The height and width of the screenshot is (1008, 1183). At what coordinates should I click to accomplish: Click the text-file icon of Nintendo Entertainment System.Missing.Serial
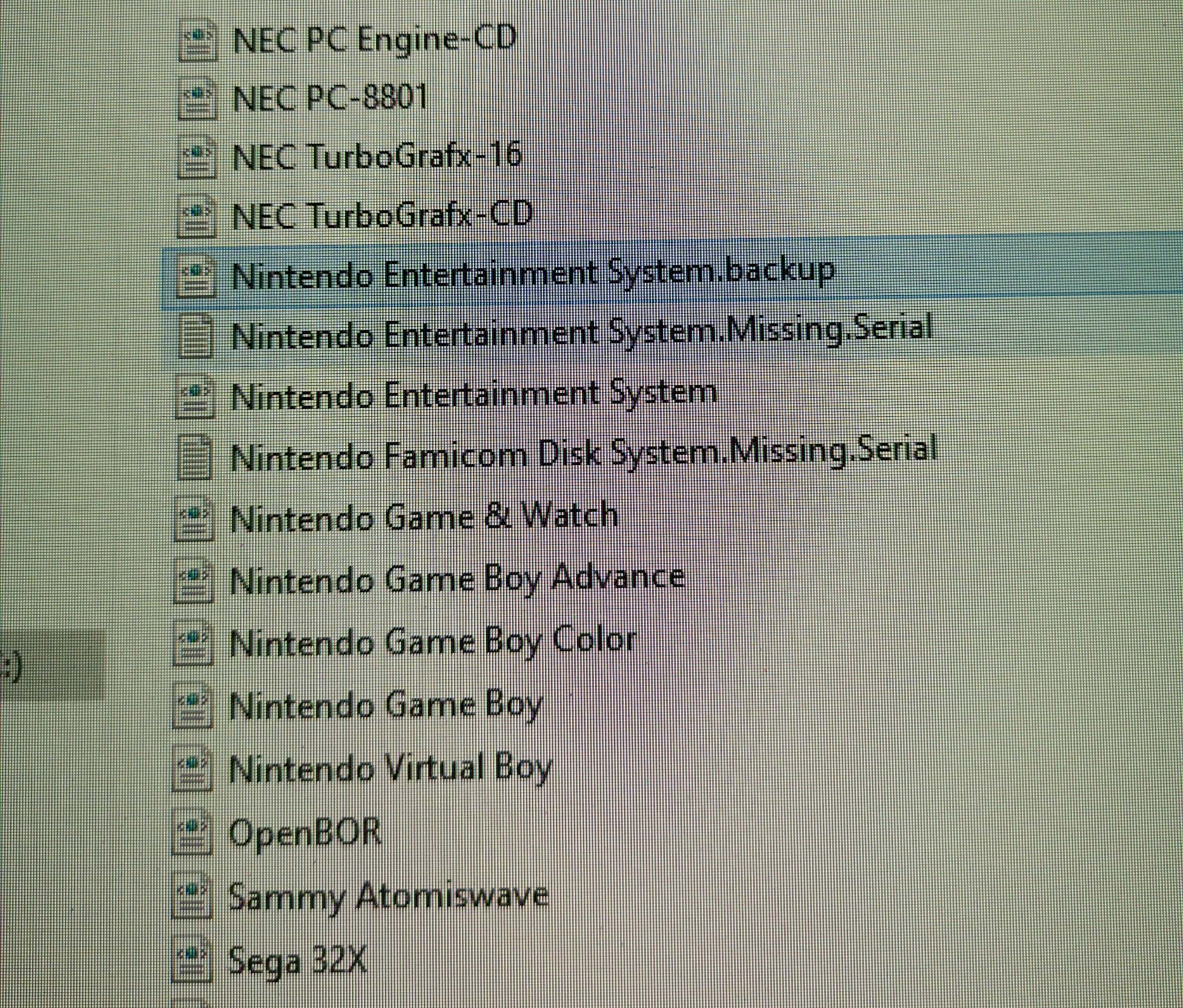[x=196, y=337]
